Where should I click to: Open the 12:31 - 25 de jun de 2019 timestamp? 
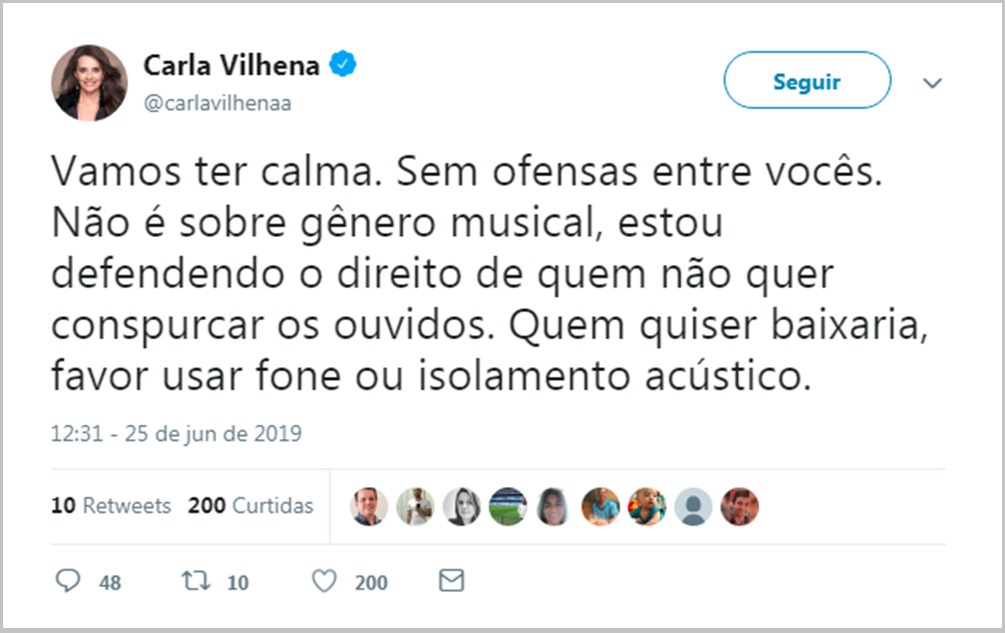click(176, 433)
